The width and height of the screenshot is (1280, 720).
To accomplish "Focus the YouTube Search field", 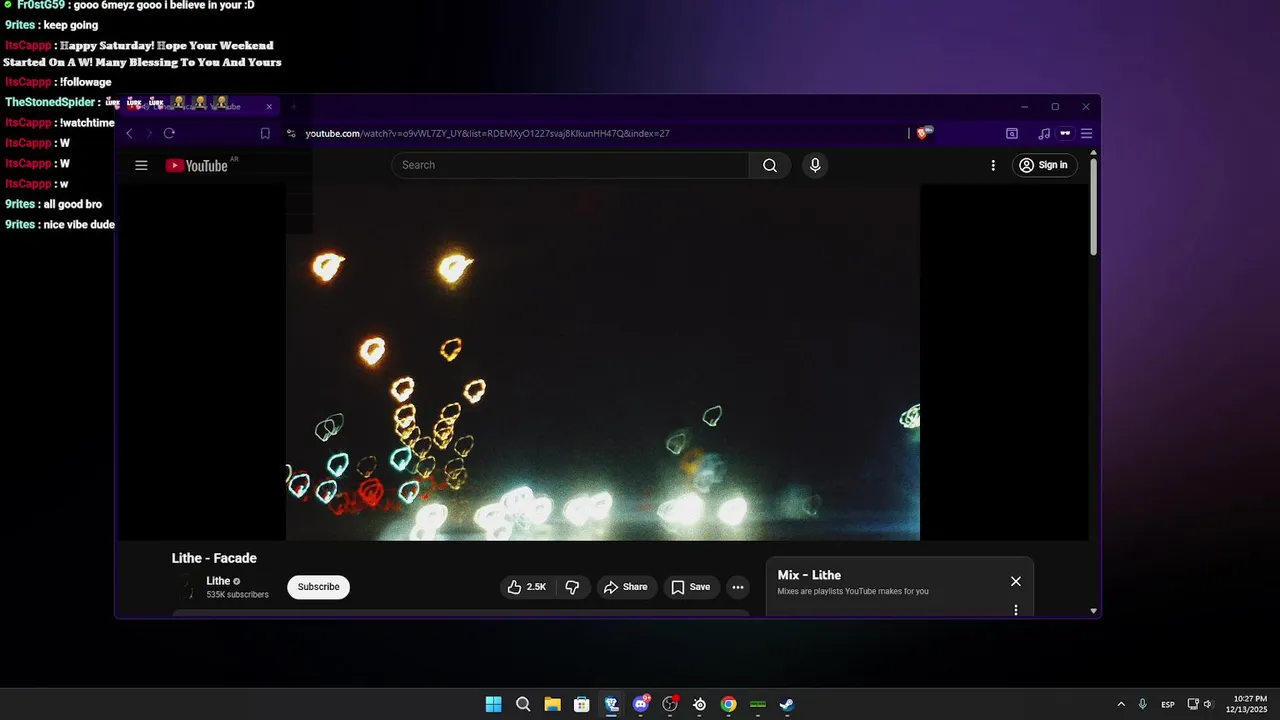I will 570,165.
